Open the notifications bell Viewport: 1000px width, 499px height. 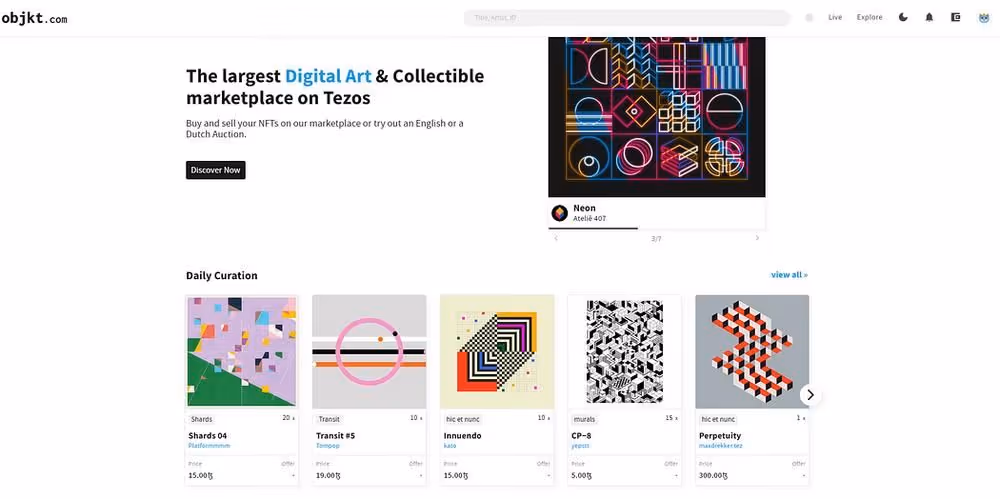tap(929, 17)
